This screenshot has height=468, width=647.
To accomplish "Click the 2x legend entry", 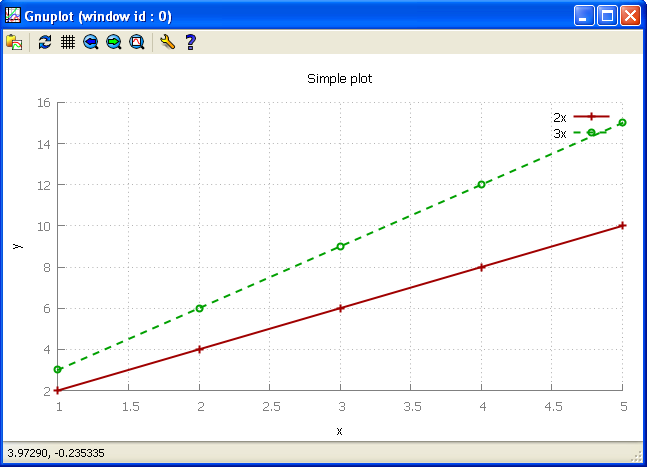I will point(581,117).
